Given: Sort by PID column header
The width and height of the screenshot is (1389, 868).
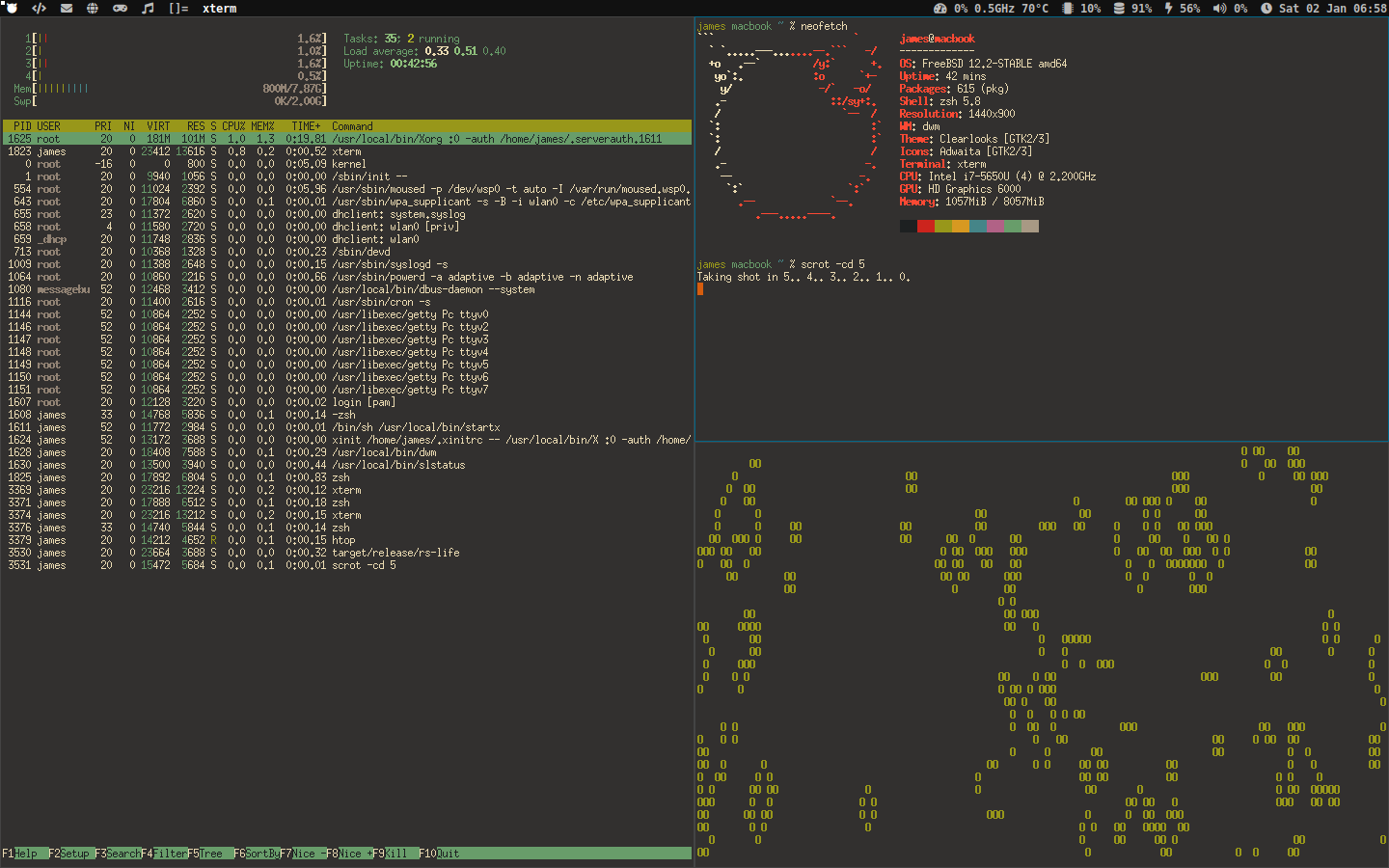Looking at the screenshot, I should (x=22, y=126).
